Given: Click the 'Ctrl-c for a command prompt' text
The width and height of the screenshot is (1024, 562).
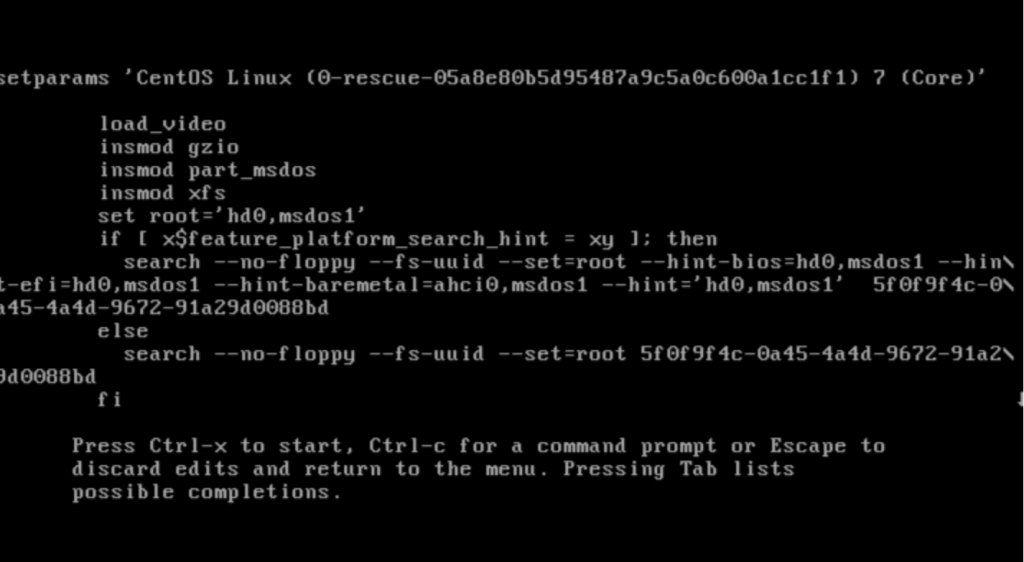Looking at the screenshot, I should 543,446.
